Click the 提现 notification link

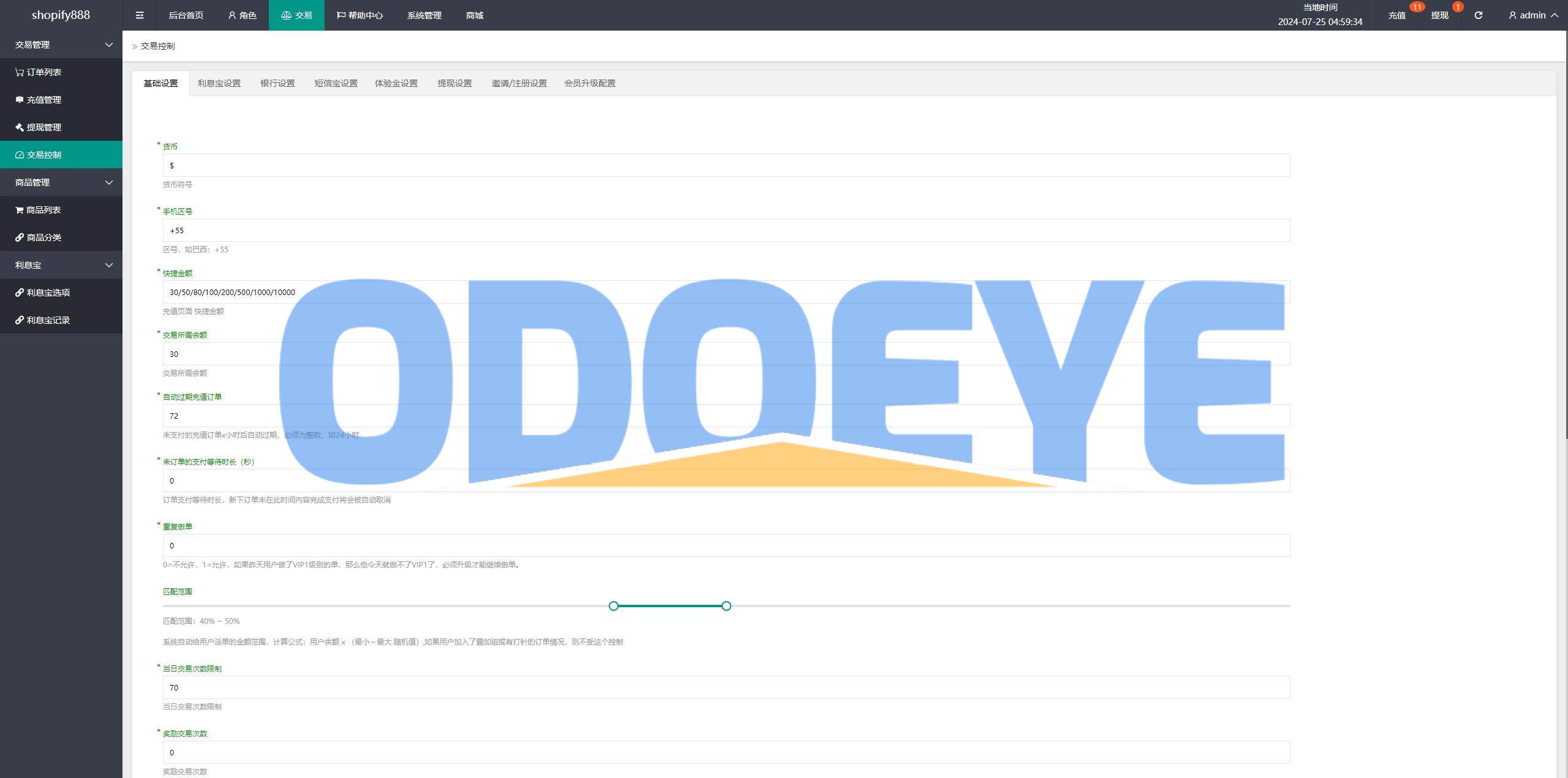[x=1439, y=15]
